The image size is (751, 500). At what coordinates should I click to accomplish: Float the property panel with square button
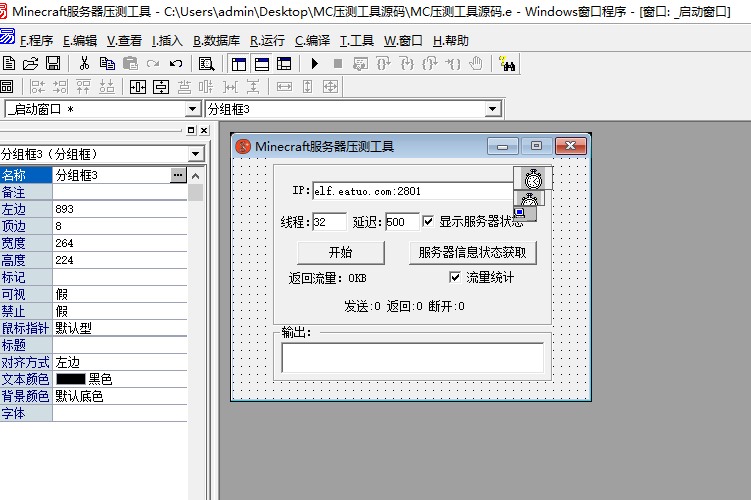191,130
